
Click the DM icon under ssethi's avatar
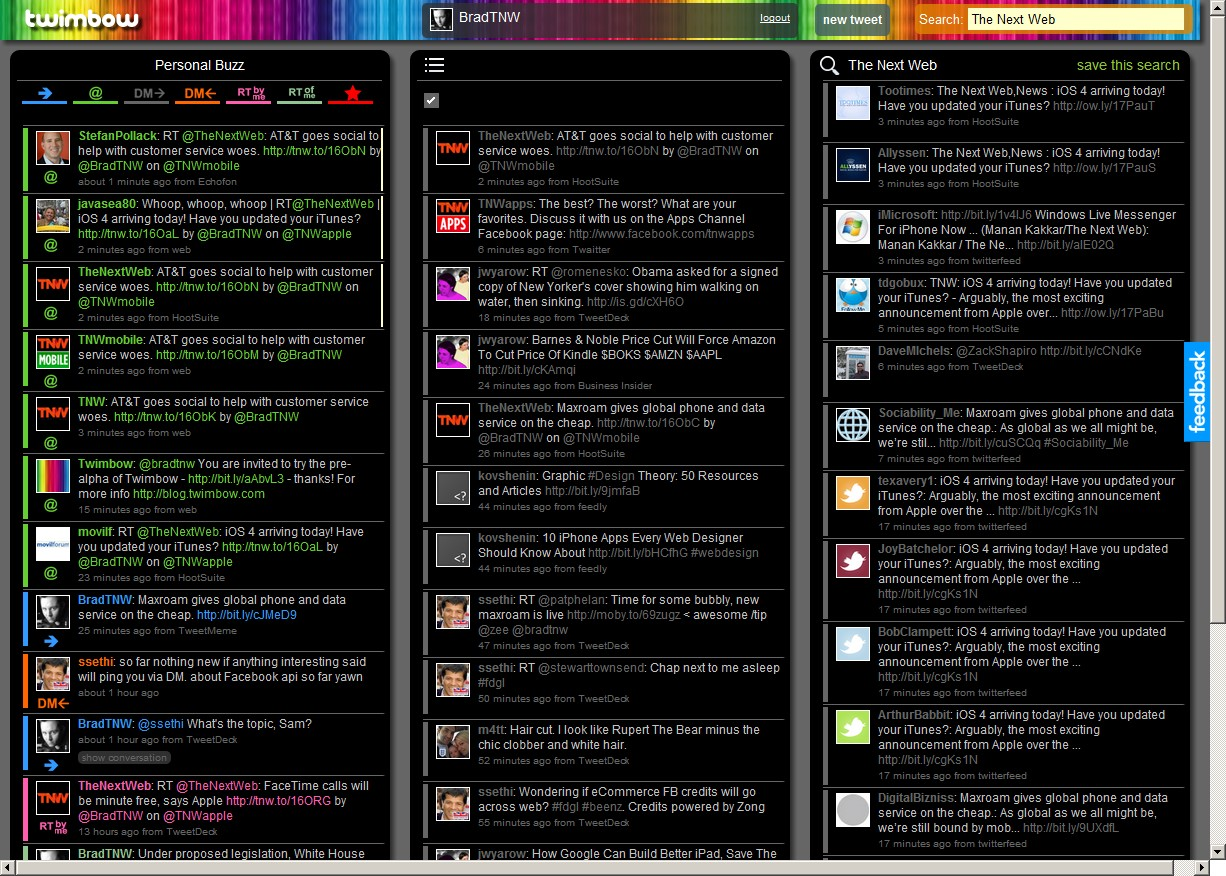pos(53,704)
